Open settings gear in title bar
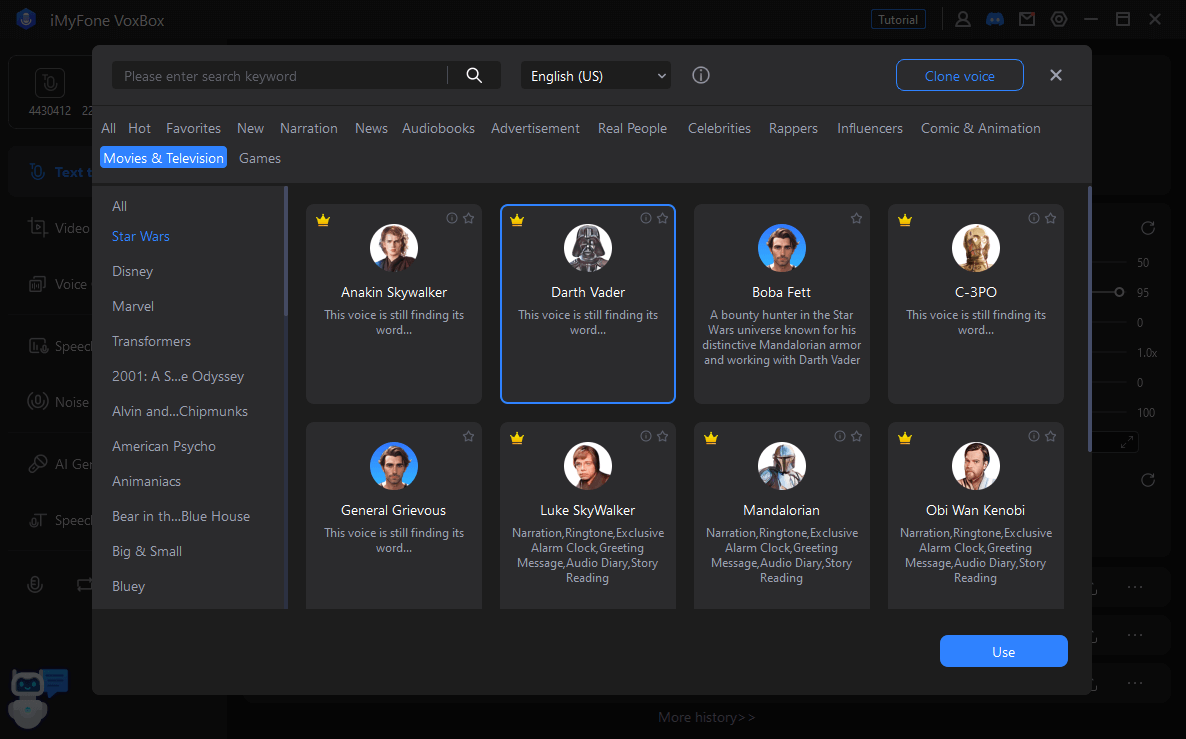Image resolution: width=1186 pixels, height=739 pixels. tap(1059, 19)
